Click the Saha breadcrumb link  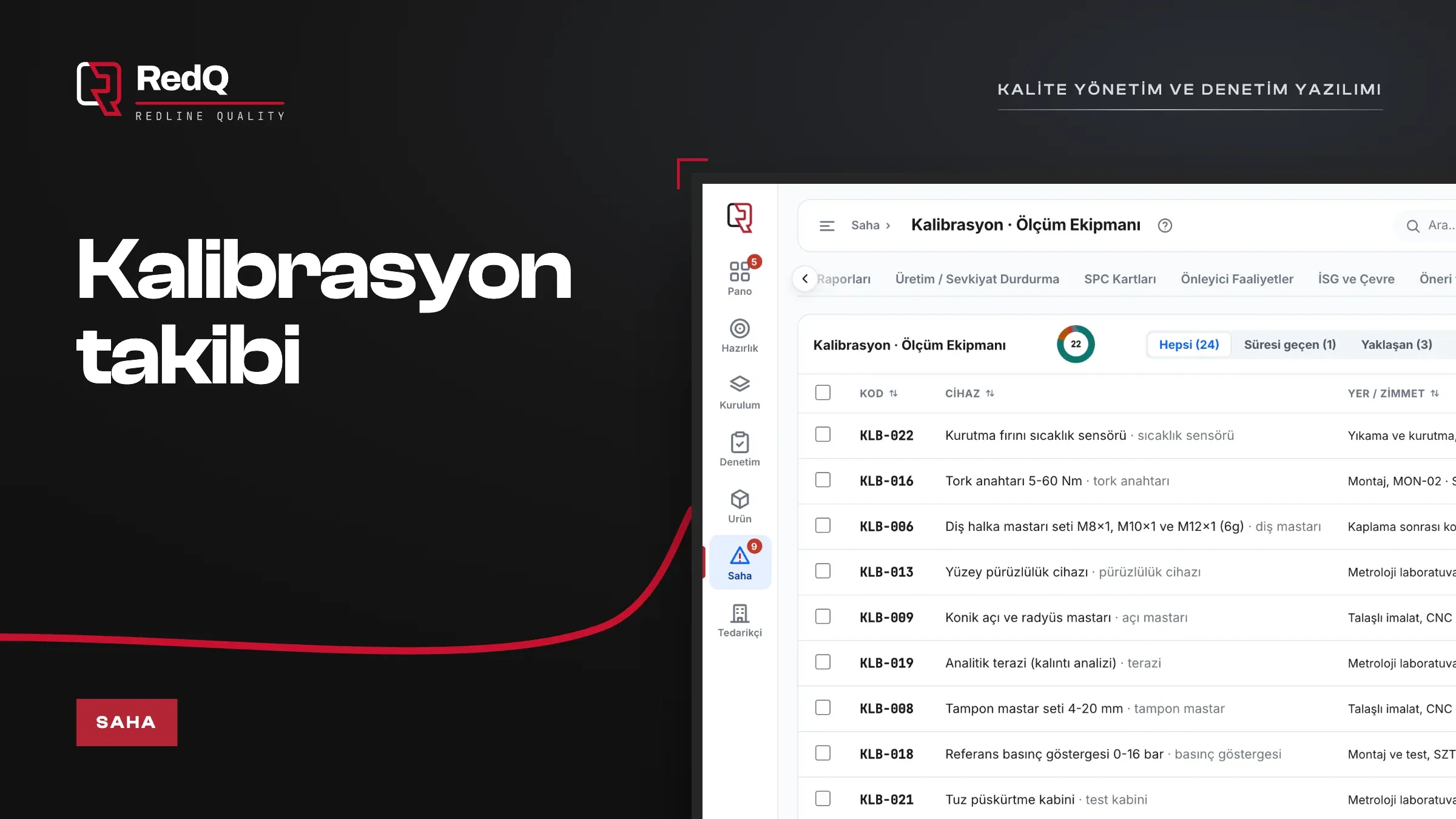tap(865, 225)
